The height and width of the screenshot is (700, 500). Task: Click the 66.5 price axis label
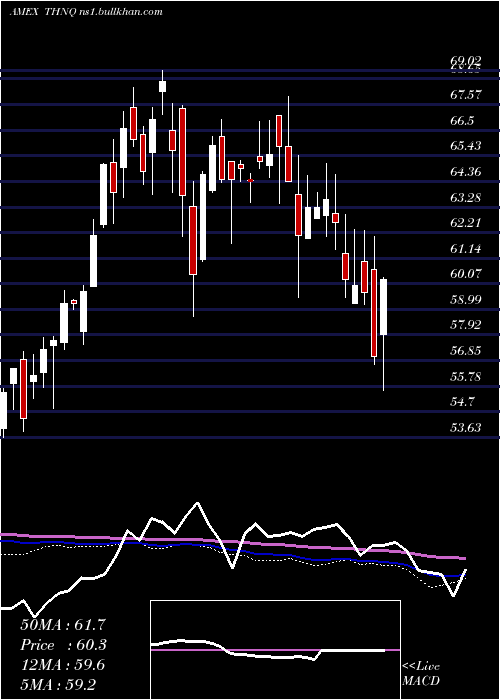[462, 121]
